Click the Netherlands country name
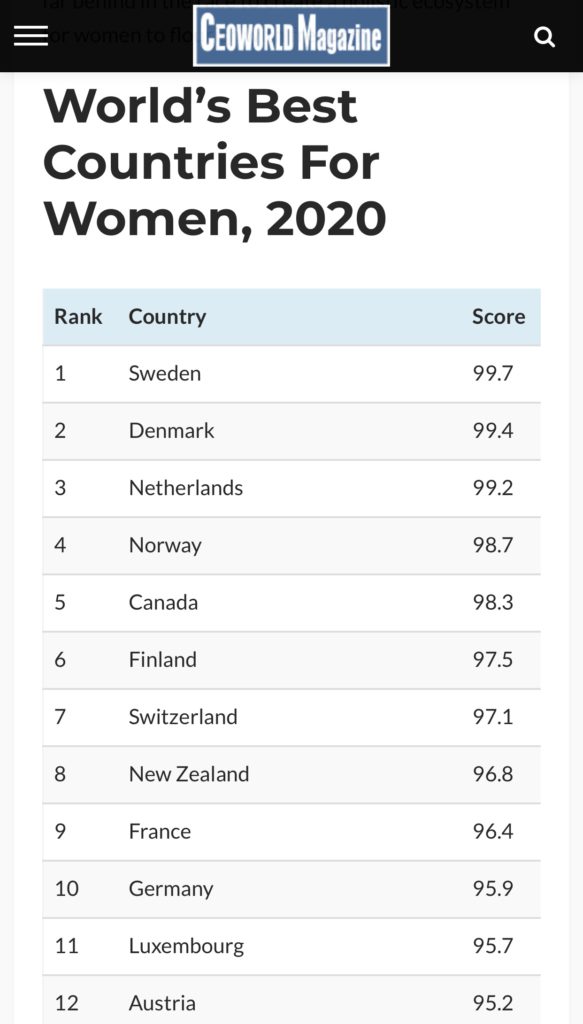583x1024 pixels. [186, 488]
